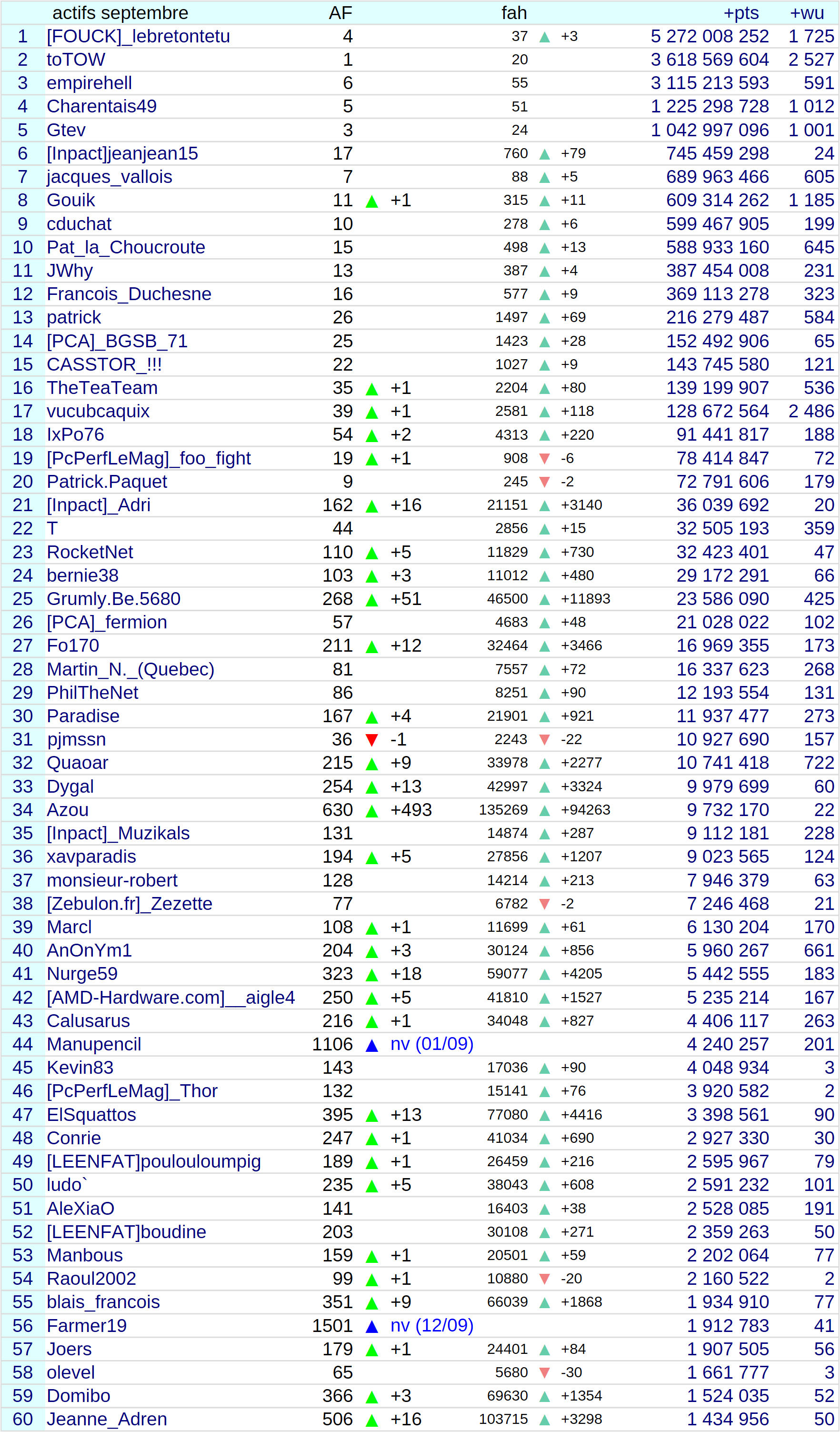Click the fah value 135269 for Azou

pos(503,810)
